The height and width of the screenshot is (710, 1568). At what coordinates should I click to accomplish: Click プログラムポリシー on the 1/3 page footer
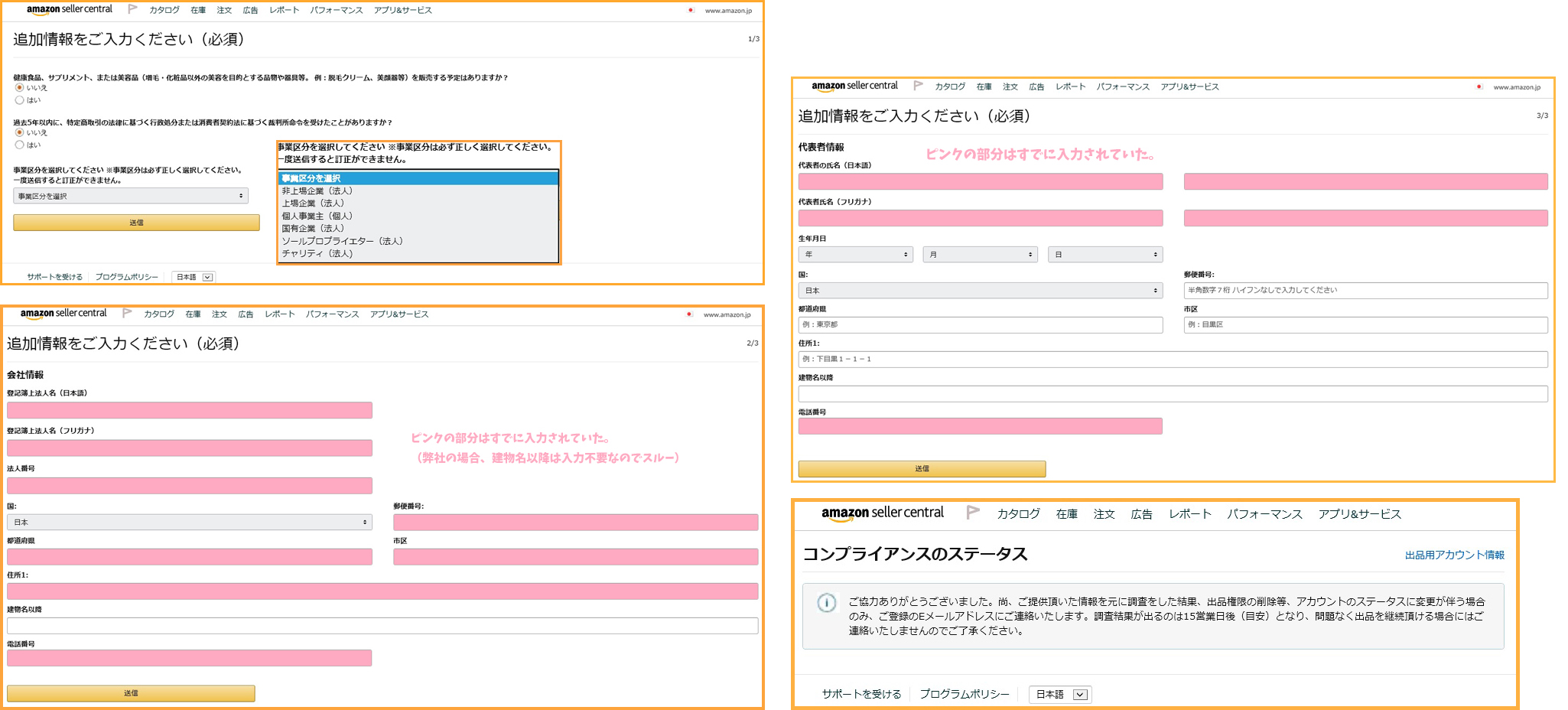127,277
